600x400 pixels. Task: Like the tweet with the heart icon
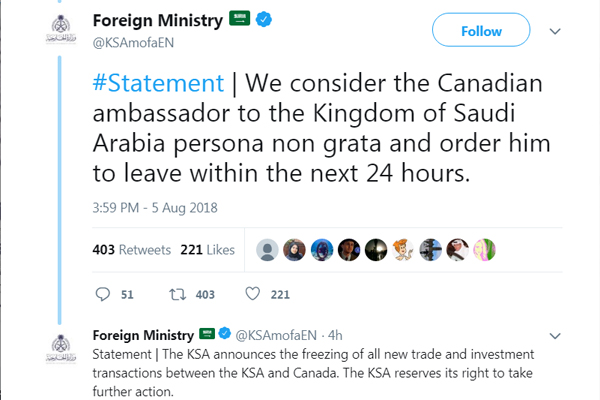pos(253,294)
